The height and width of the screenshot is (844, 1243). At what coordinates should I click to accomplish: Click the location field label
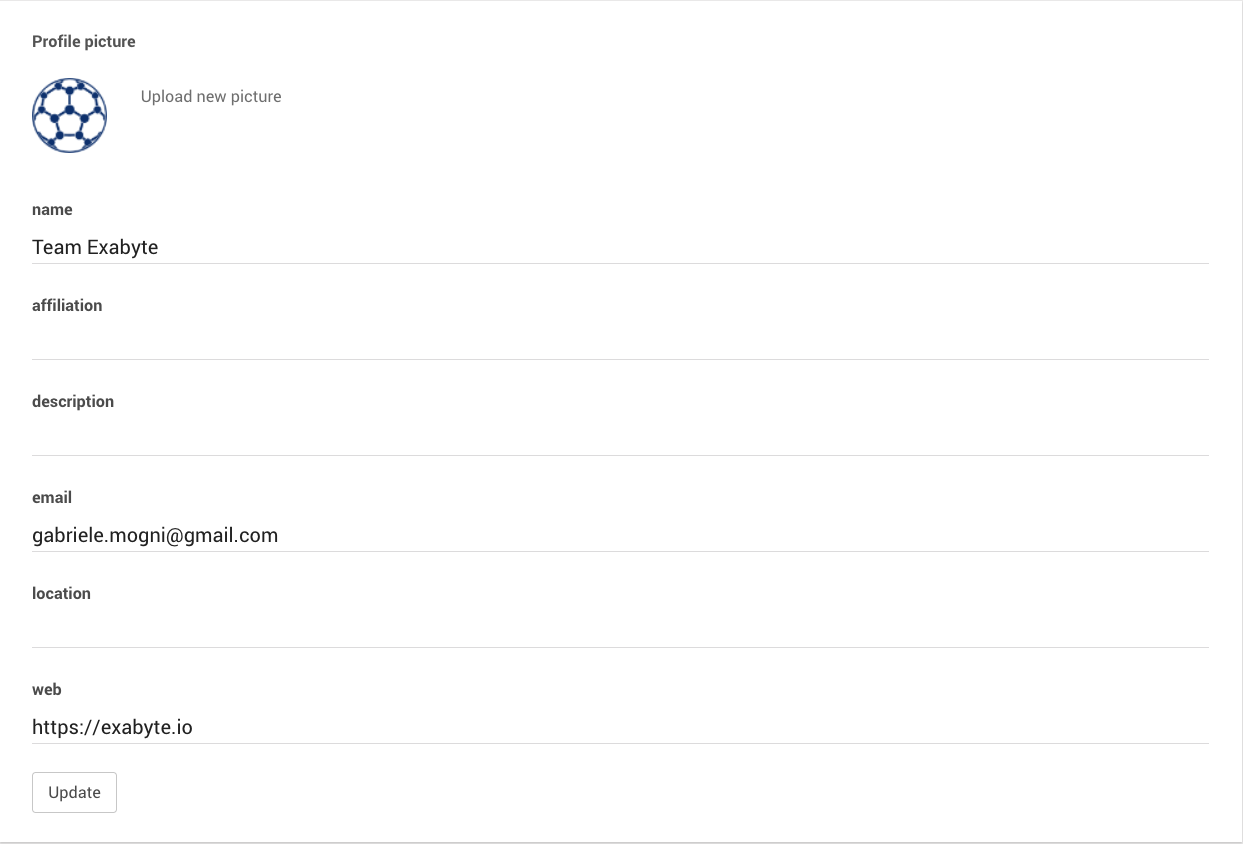tap(61, 594)
